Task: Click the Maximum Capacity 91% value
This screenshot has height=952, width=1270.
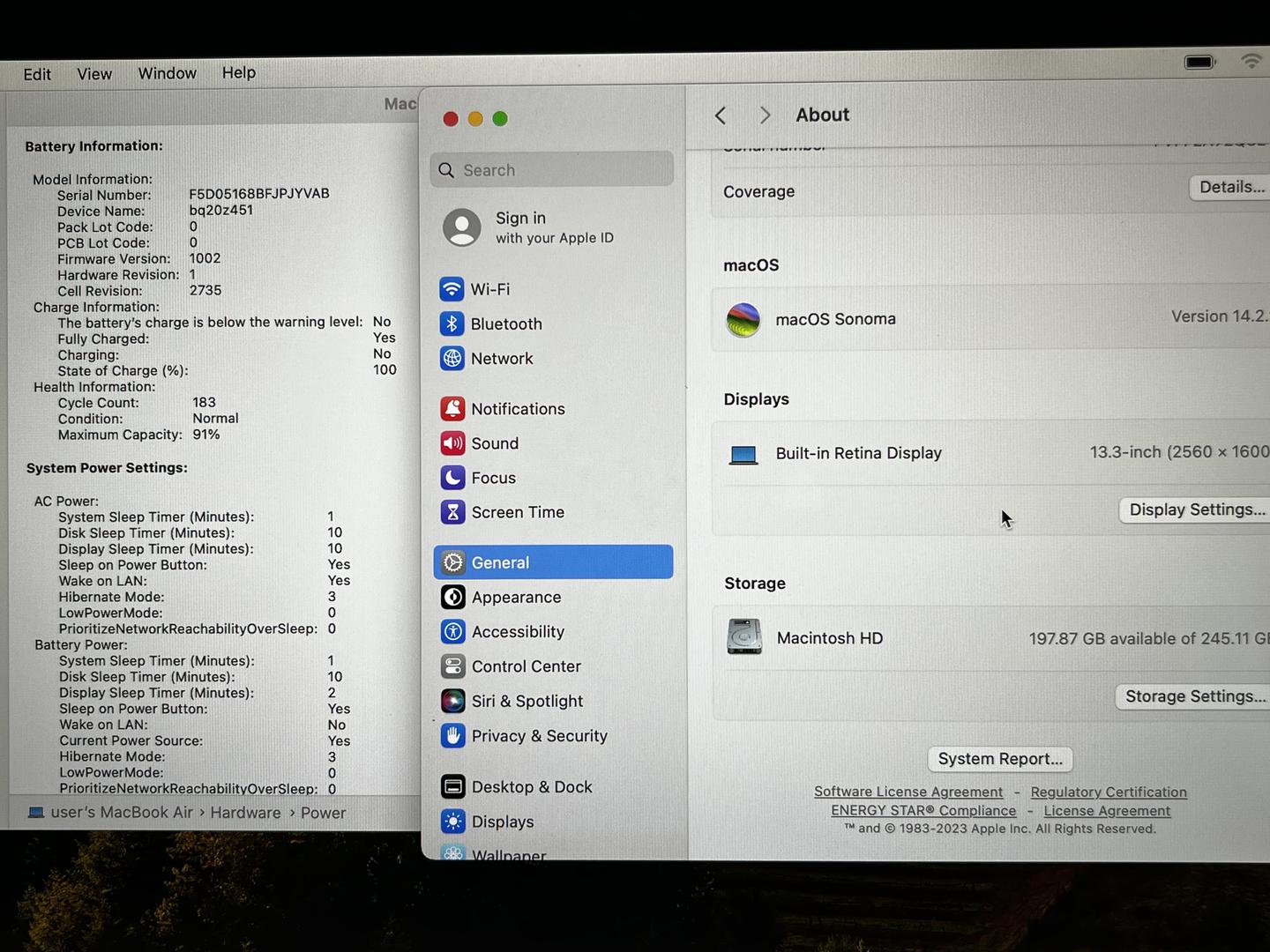Action: click(206, 435)
